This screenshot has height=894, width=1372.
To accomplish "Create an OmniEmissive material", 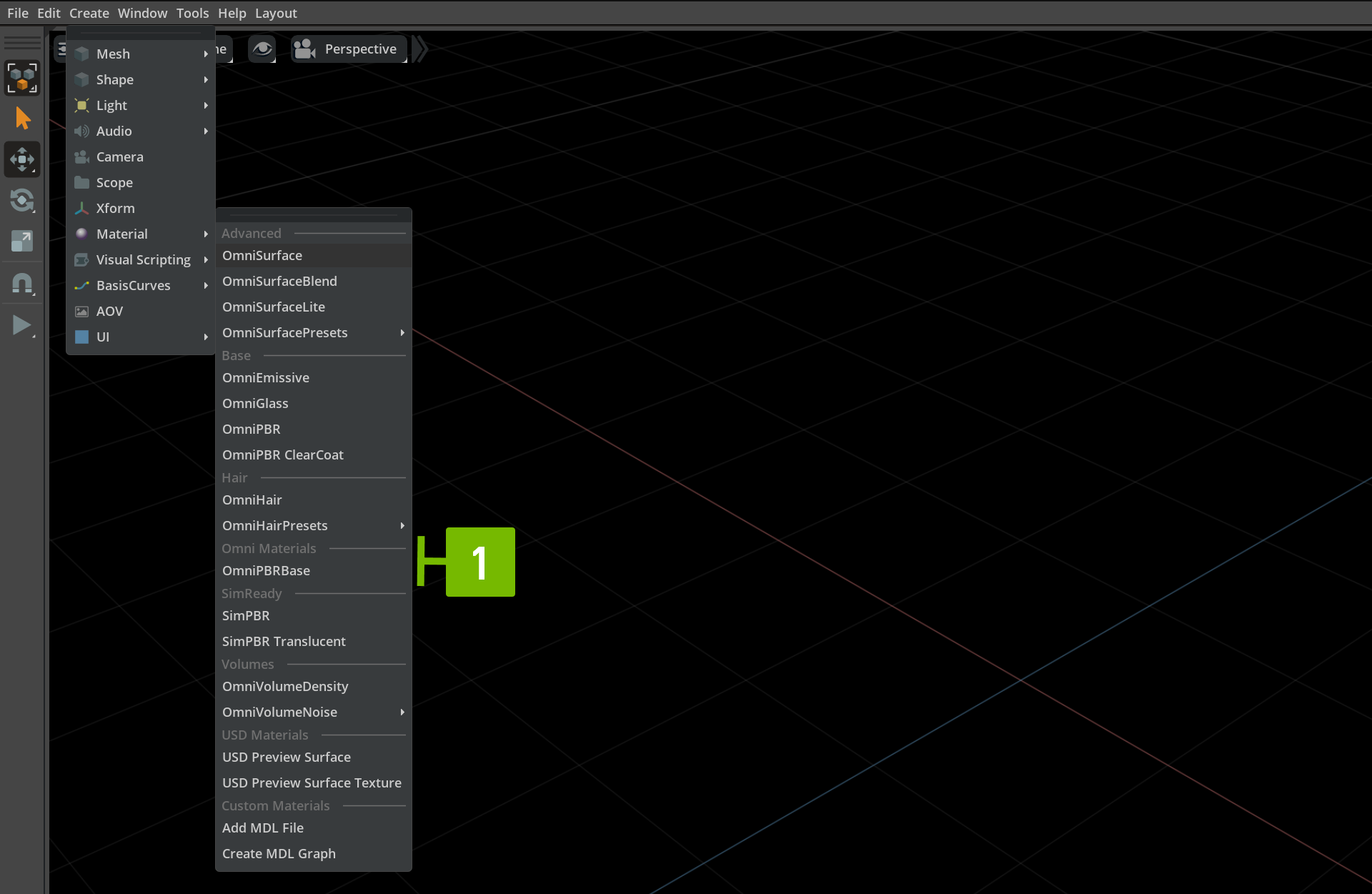I will [314, 377].
